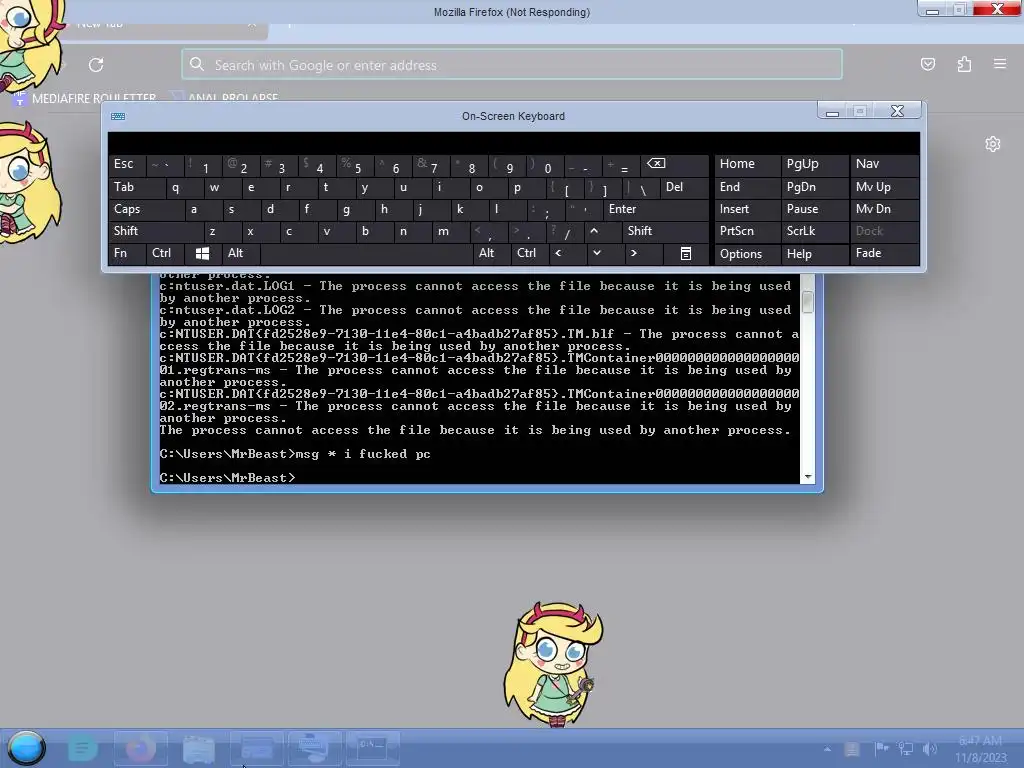Screen dimensions: 1024x768
Task: Toggle the left Ctrl key
Action: coord(165,253)
